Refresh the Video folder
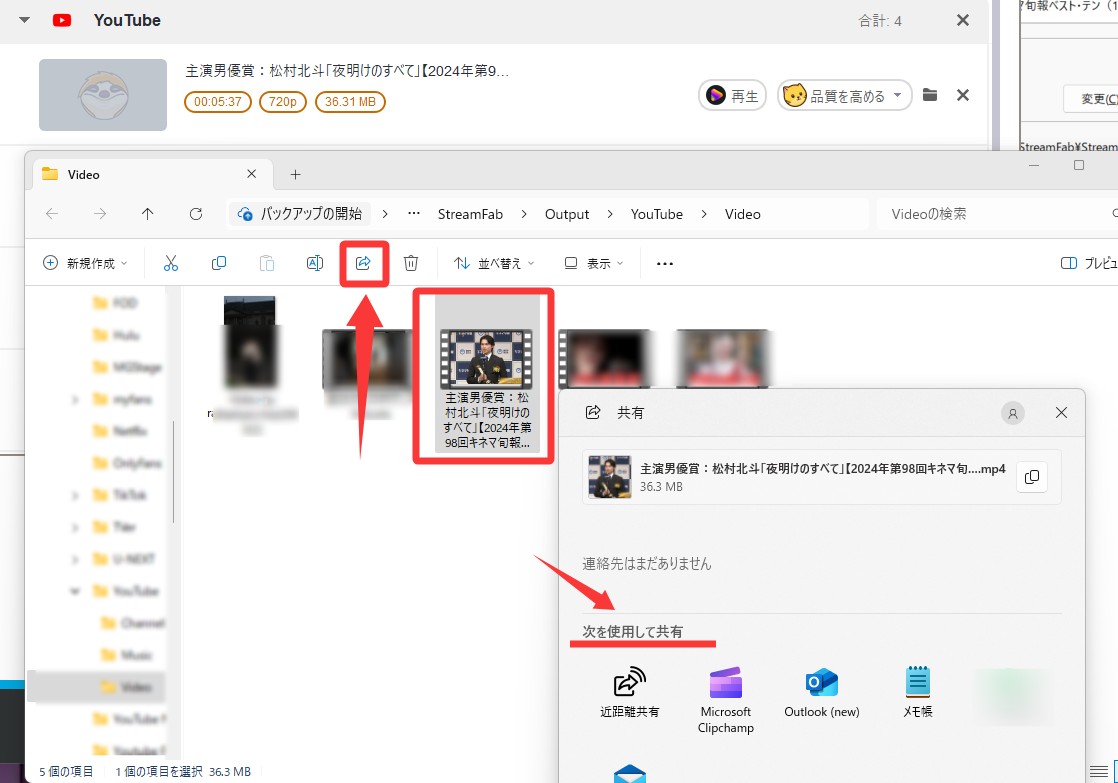Viewport: 1118px width, 783px height. [195, 214]
